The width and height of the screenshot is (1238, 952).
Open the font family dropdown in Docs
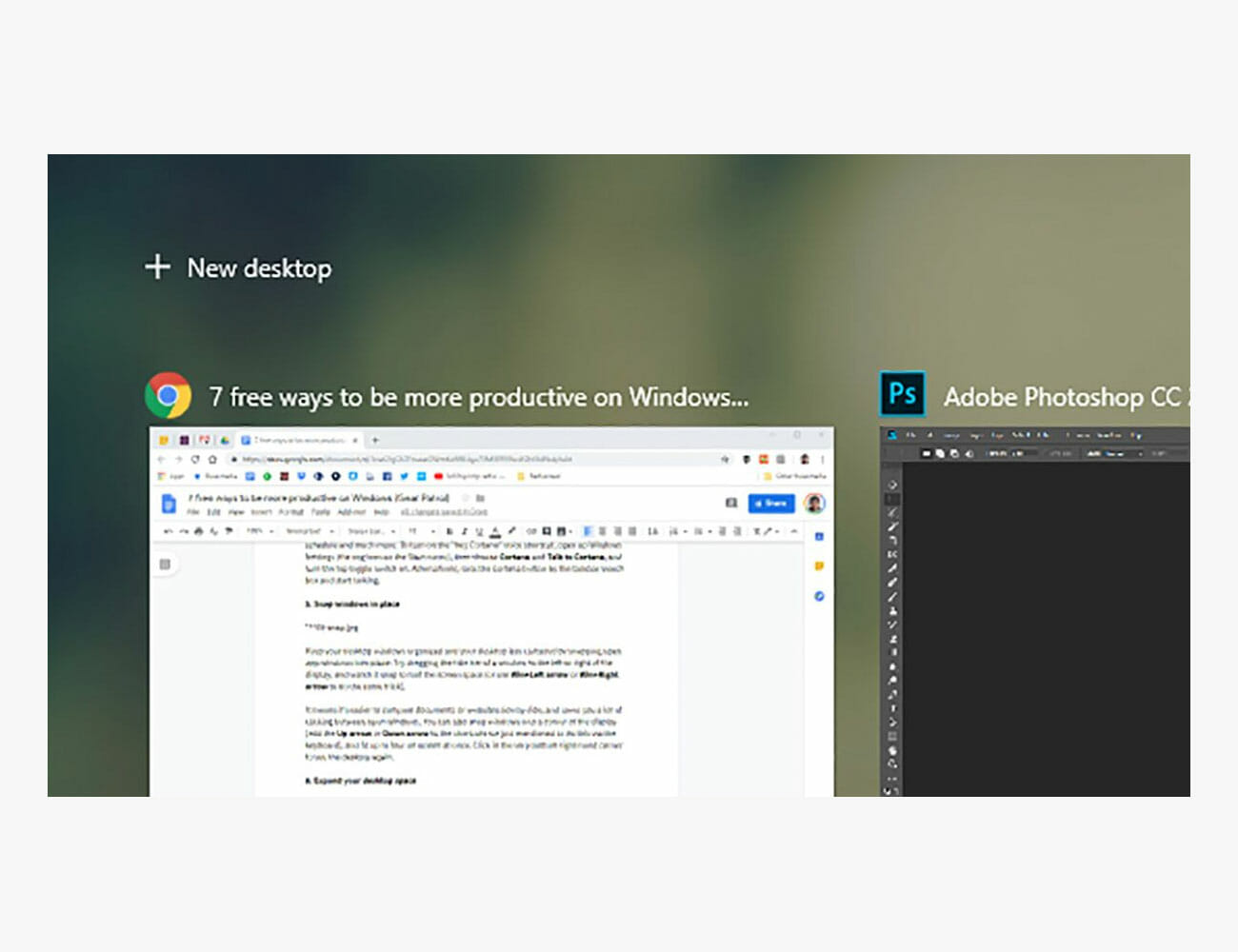(x=370, y=531)
